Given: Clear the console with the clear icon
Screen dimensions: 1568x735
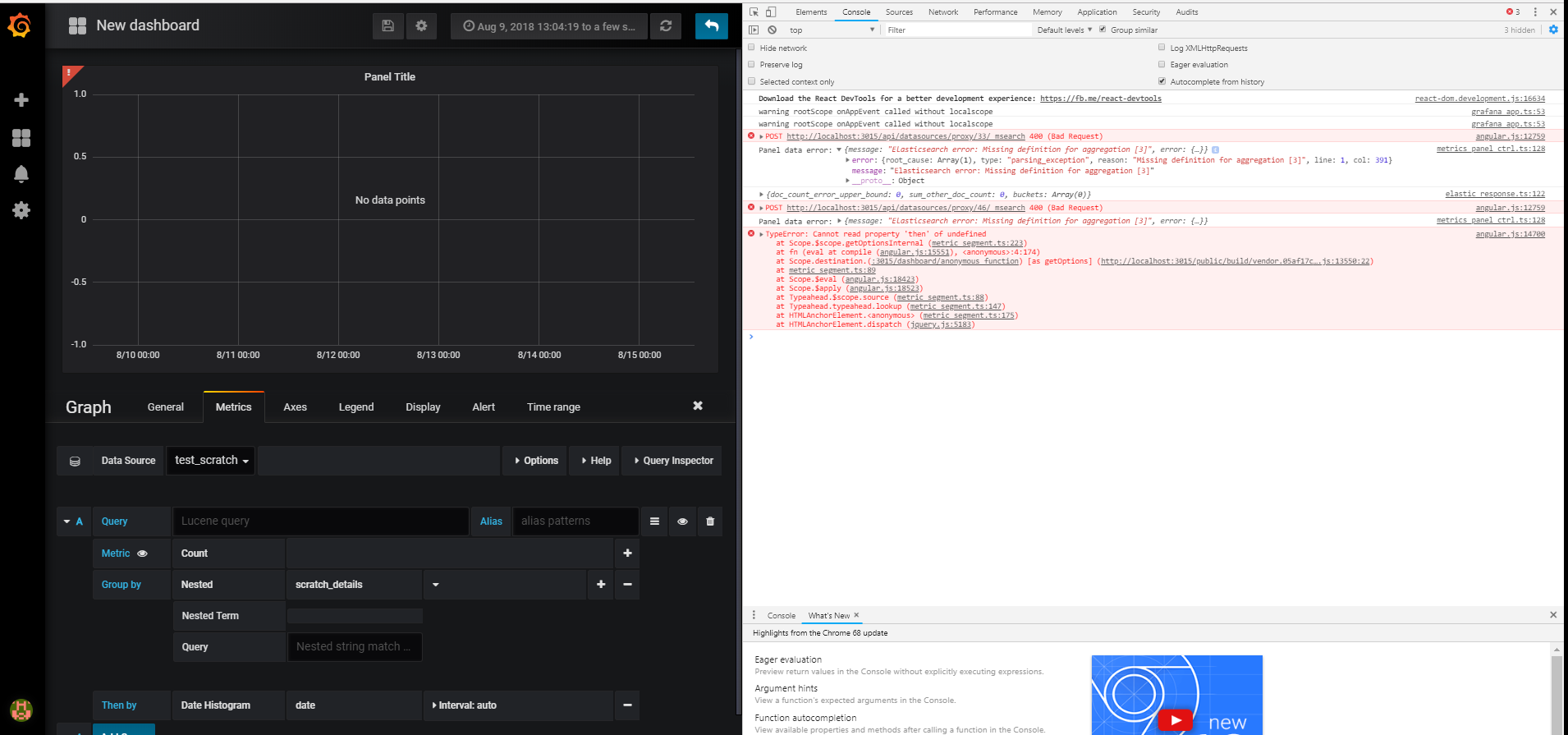Looking at the screenshot, I should click(x=772, y=30).
